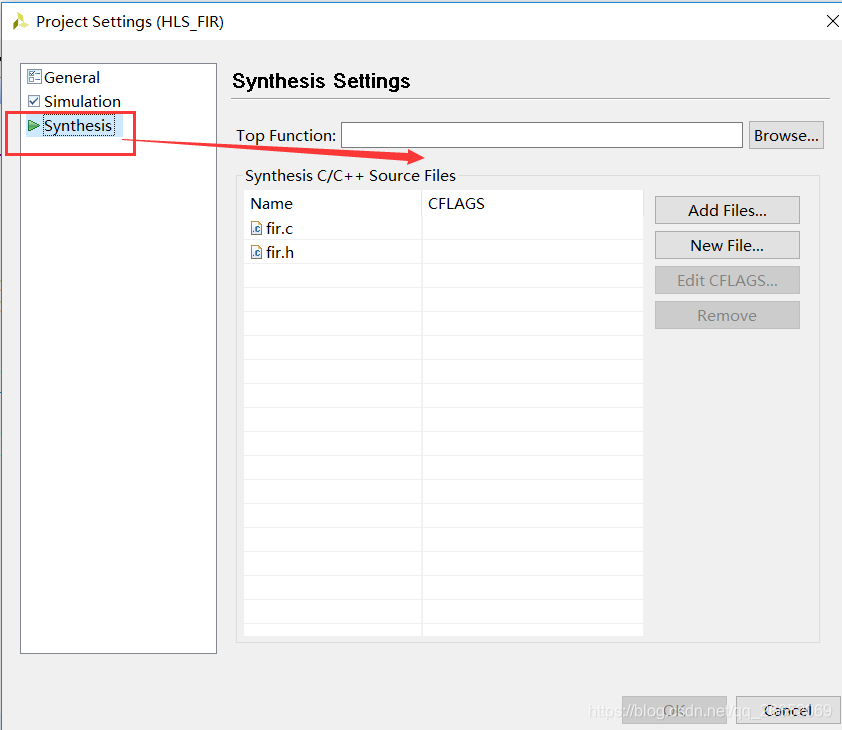The width and height of the screenshot is (842, 730).
Task: Select Simulation in the settings tree
Action: coord(82,102)
